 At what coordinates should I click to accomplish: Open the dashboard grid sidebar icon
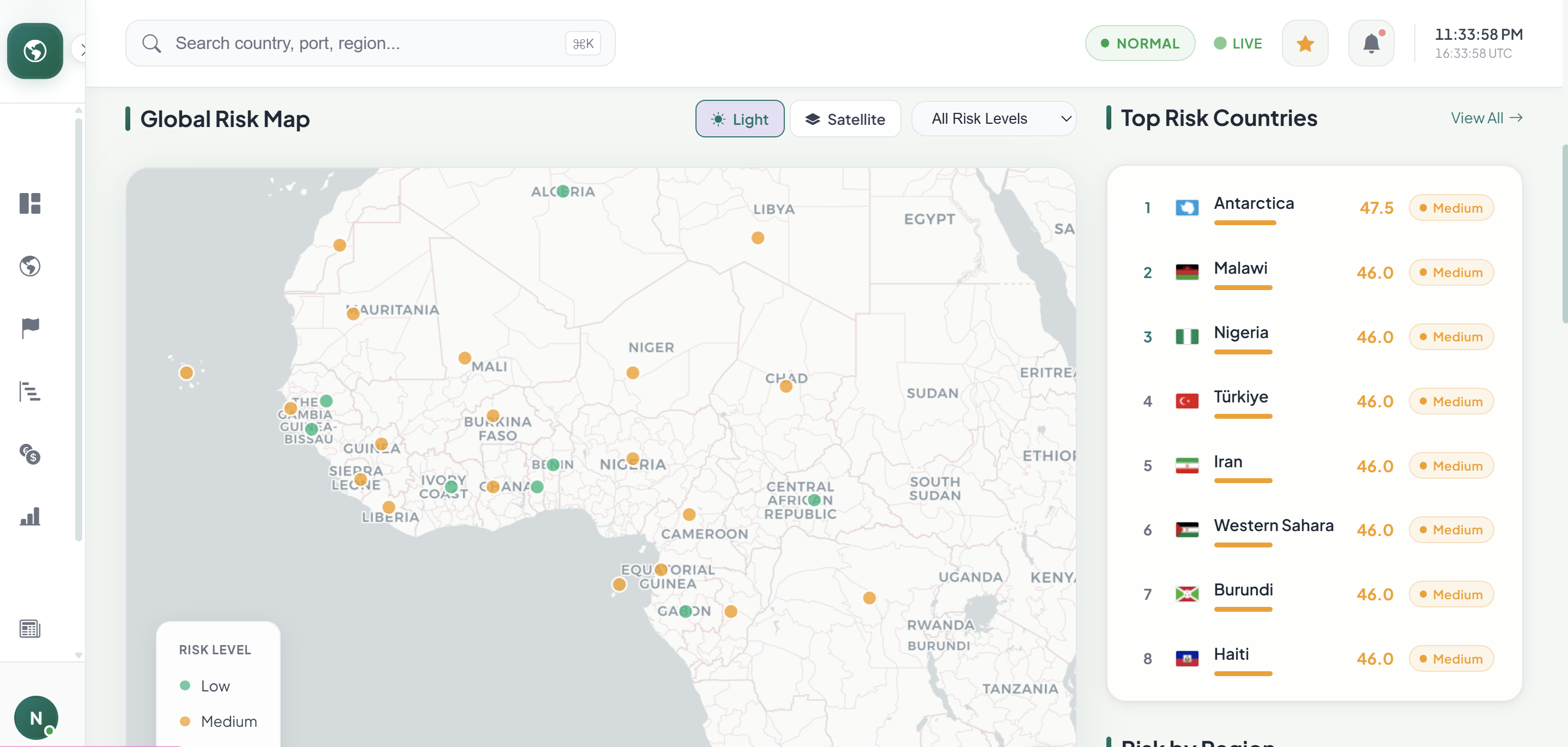30,203
